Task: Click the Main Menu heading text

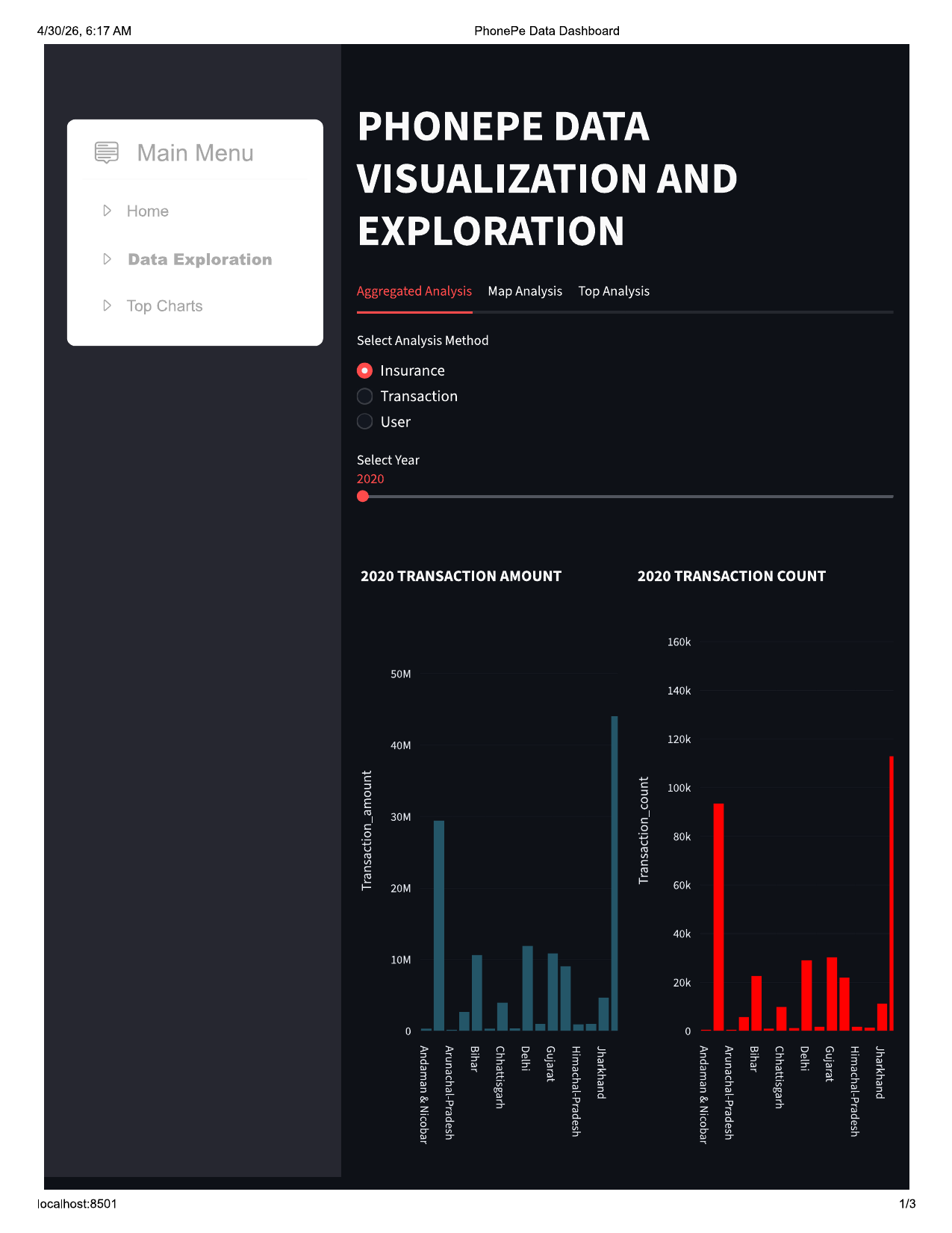Action: tap(196, 153)
